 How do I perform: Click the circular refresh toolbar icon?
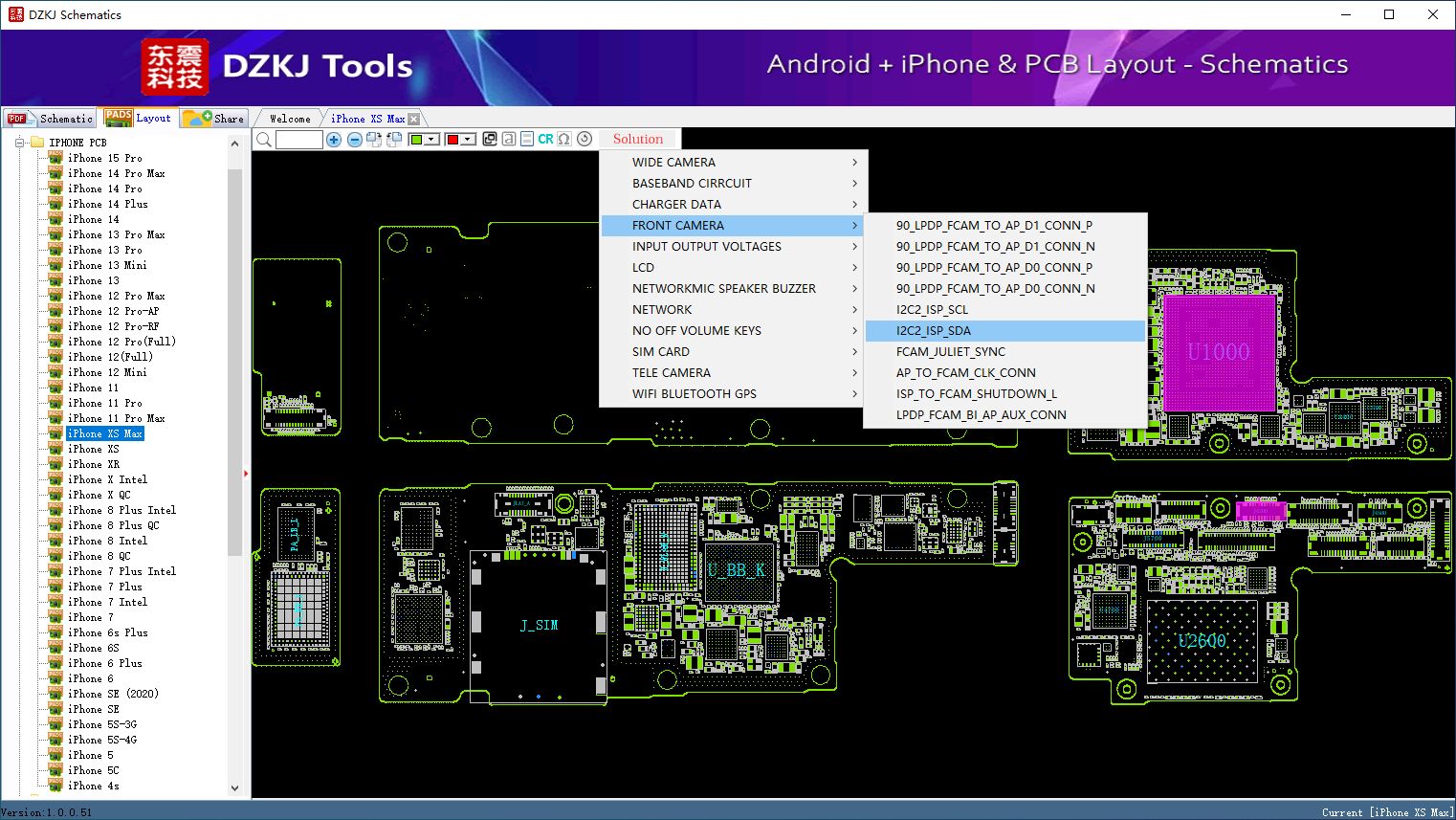pos(585,139)
